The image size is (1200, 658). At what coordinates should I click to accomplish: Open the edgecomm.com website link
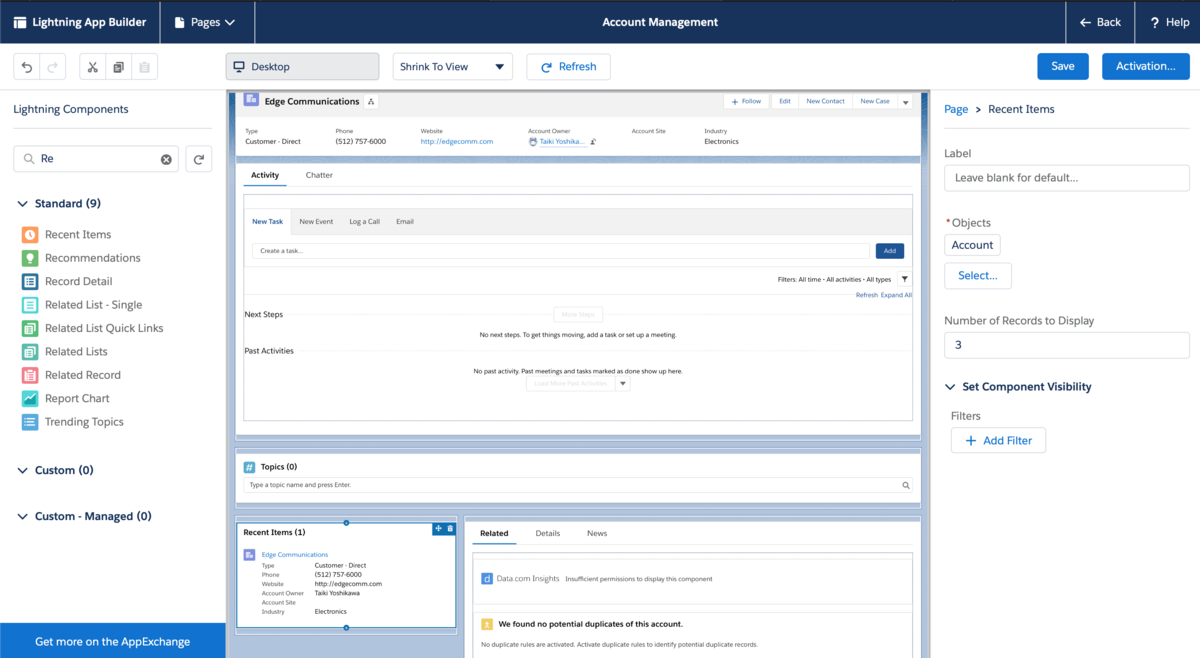coord(457,142)
